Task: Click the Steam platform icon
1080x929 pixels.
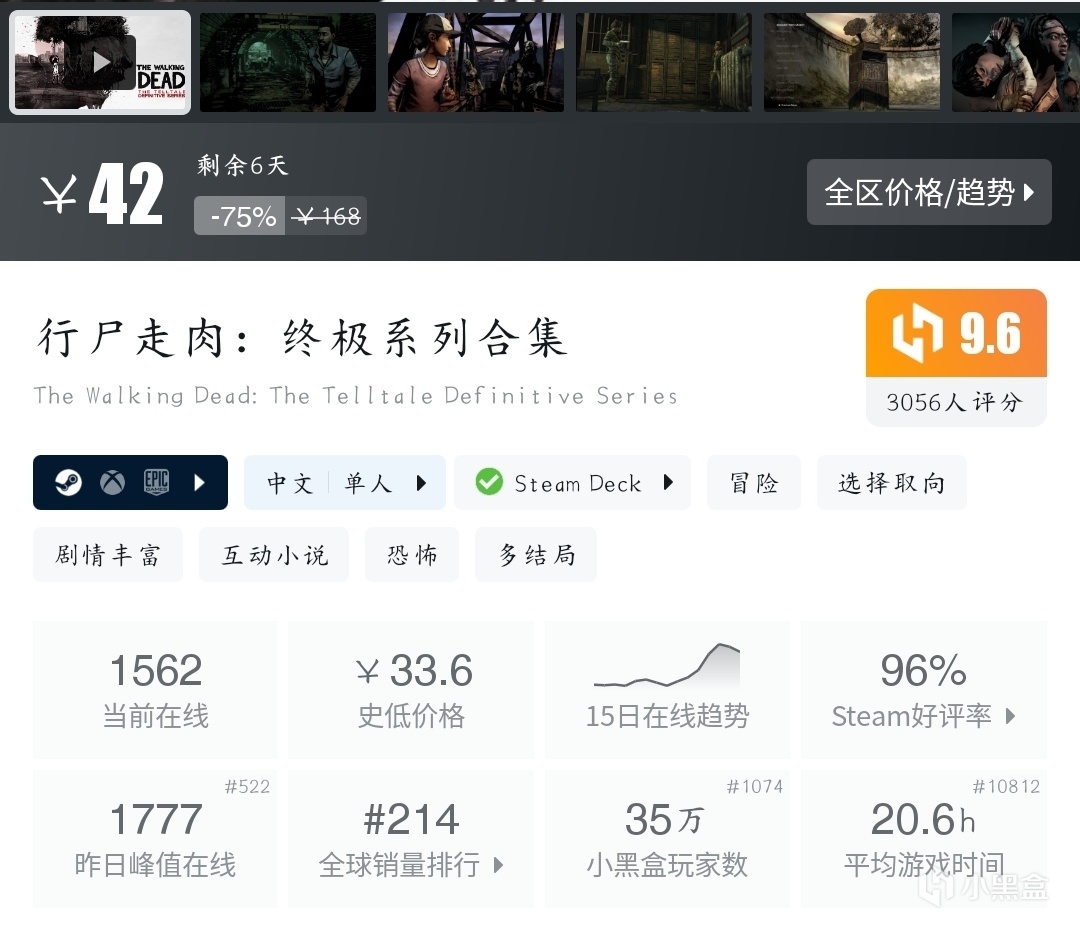Action: pos(68,483)
